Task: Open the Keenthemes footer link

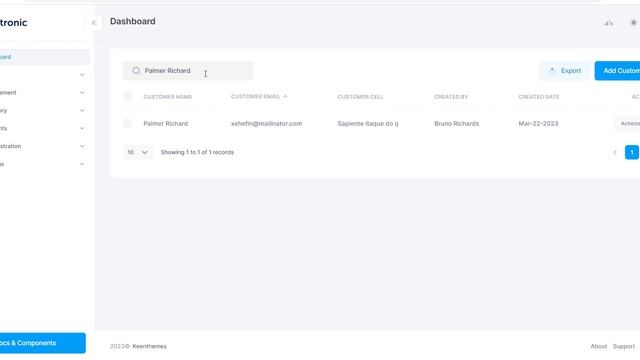Action: [x=149, y=346]
